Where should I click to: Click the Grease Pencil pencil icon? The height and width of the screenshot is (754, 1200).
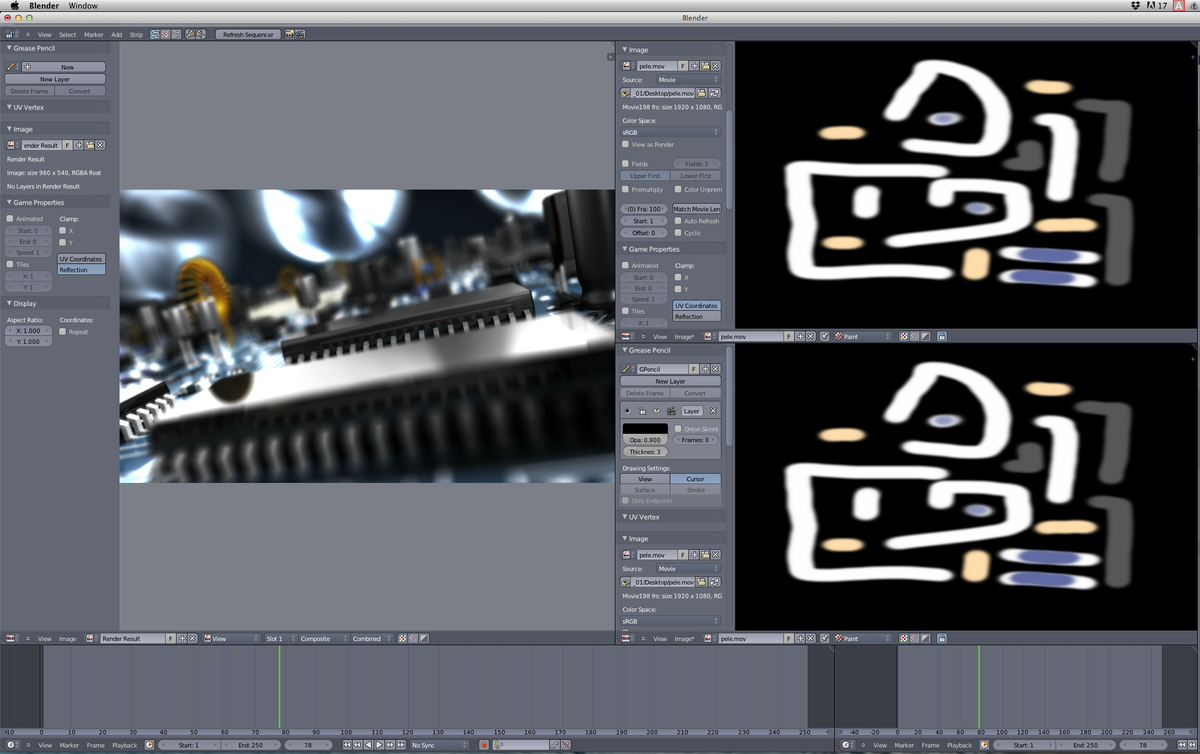tap(627, 368)
